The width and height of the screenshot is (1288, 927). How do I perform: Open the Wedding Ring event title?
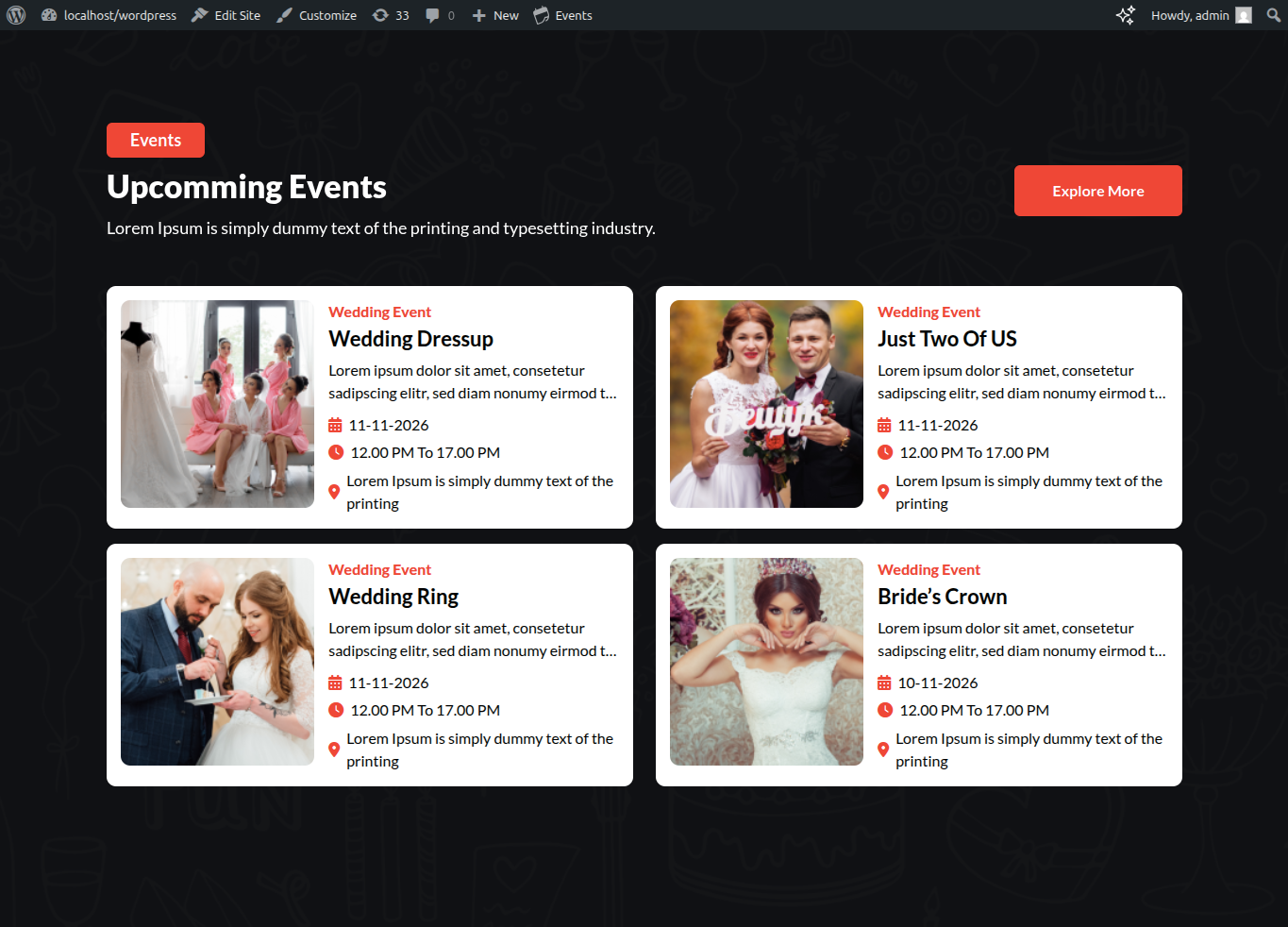(393, 597)
